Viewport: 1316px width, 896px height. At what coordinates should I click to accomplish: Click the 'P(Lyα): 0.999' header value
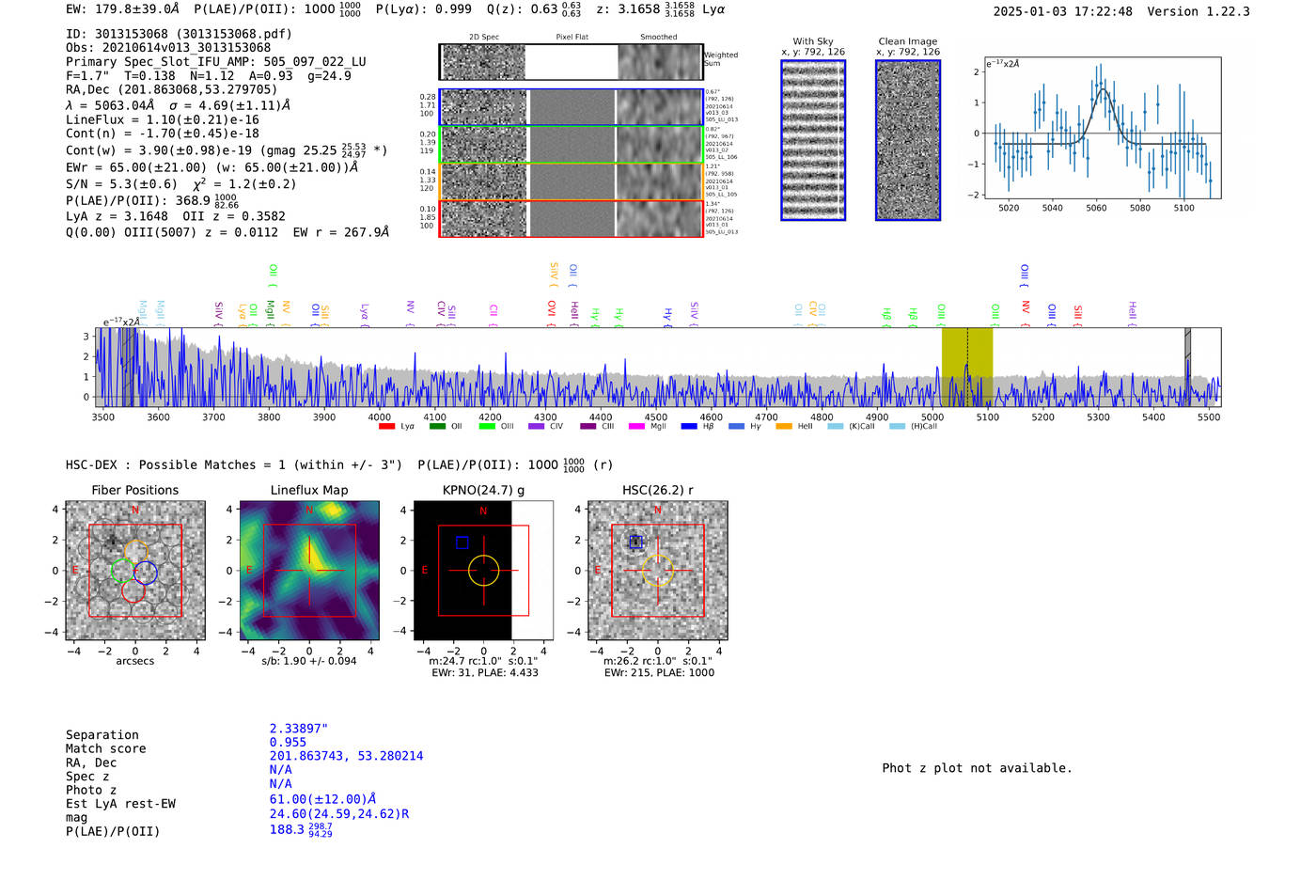pyautogui.click(x=424, y=8)
